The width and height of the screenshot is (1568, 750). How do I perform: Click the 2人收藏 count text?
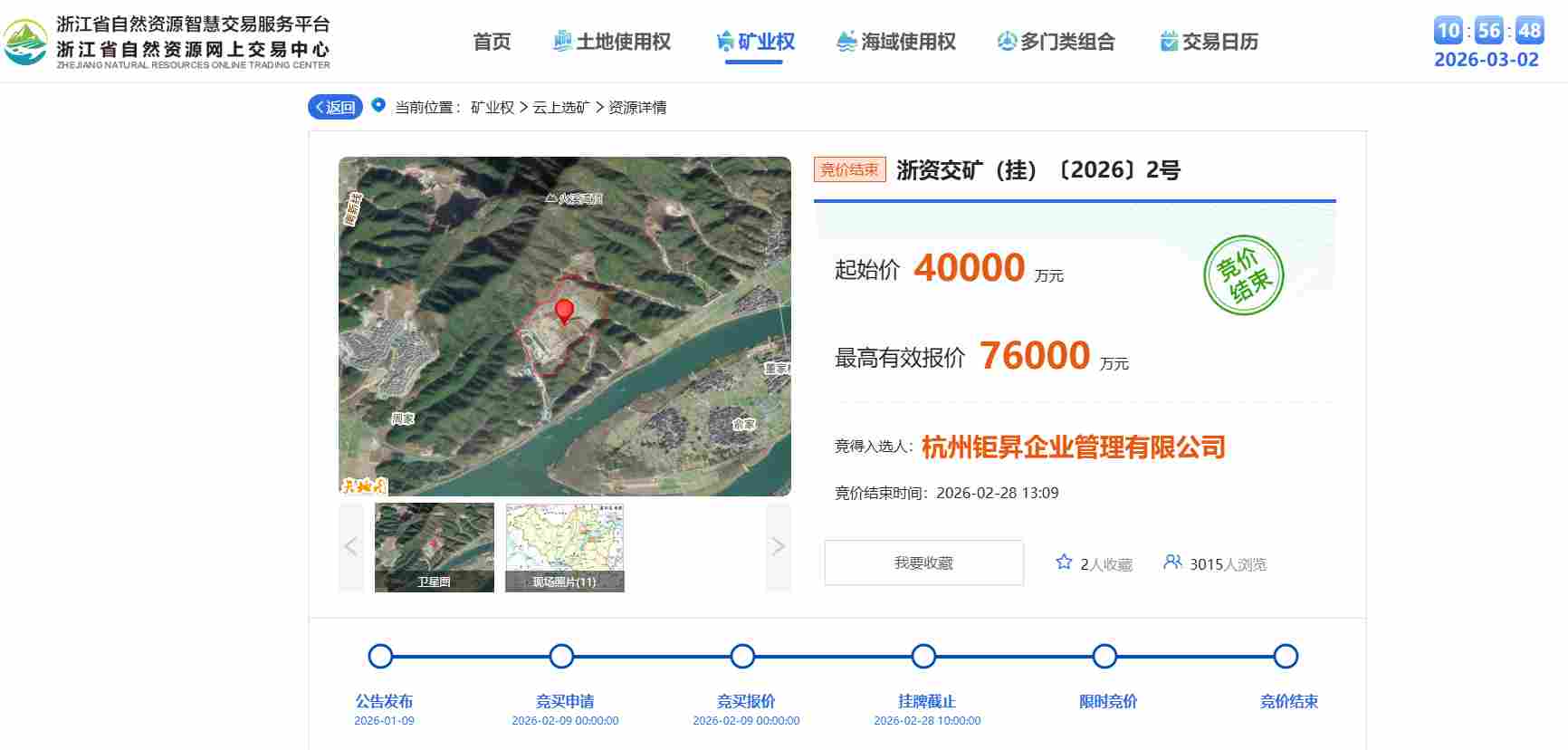pyautogui.click(x=1106, y=564)
